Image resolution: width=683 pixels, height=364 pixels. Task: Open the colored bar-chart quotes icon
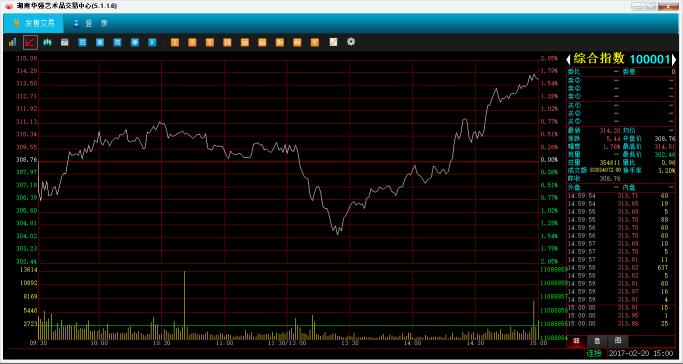pos(12,42)
